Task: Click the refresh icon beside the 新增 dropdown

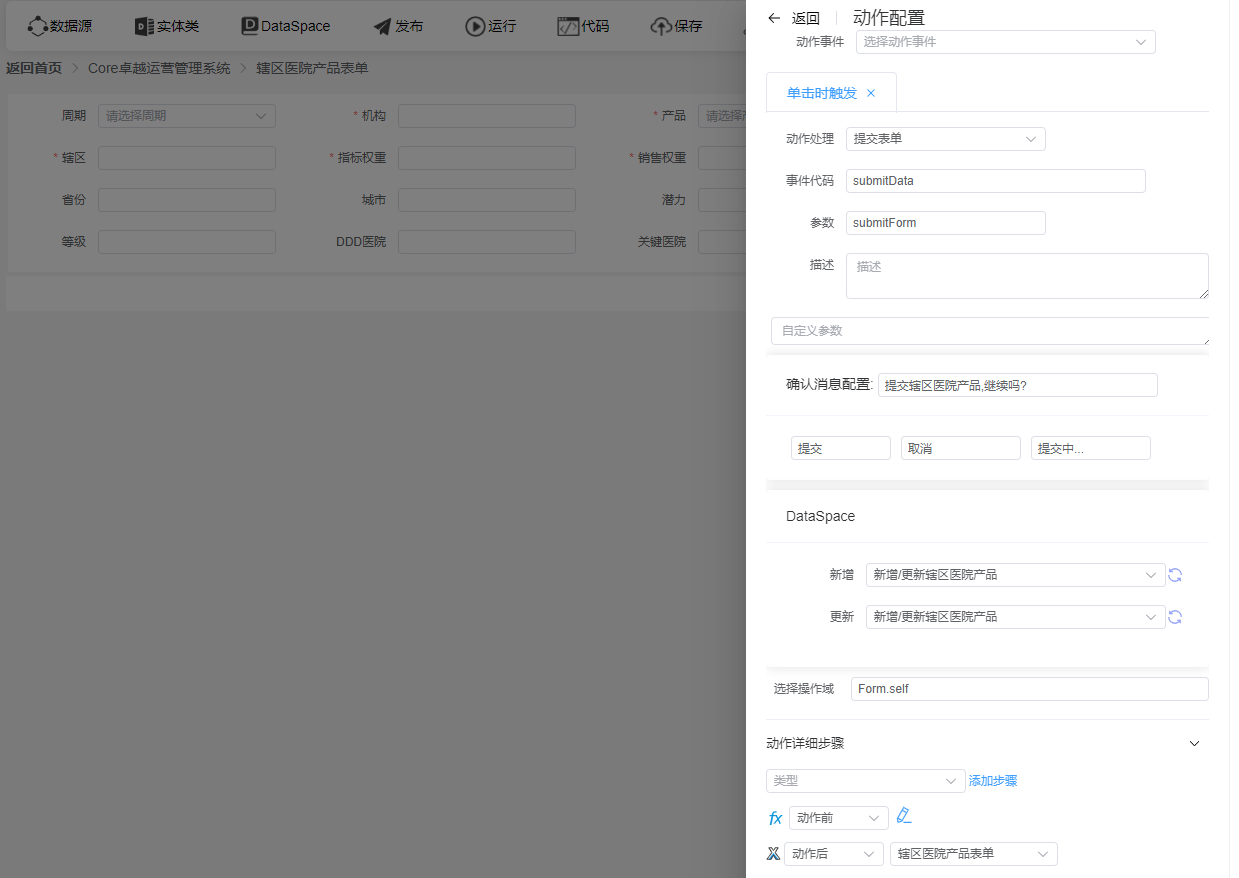Action: (x=1176, y=575)
